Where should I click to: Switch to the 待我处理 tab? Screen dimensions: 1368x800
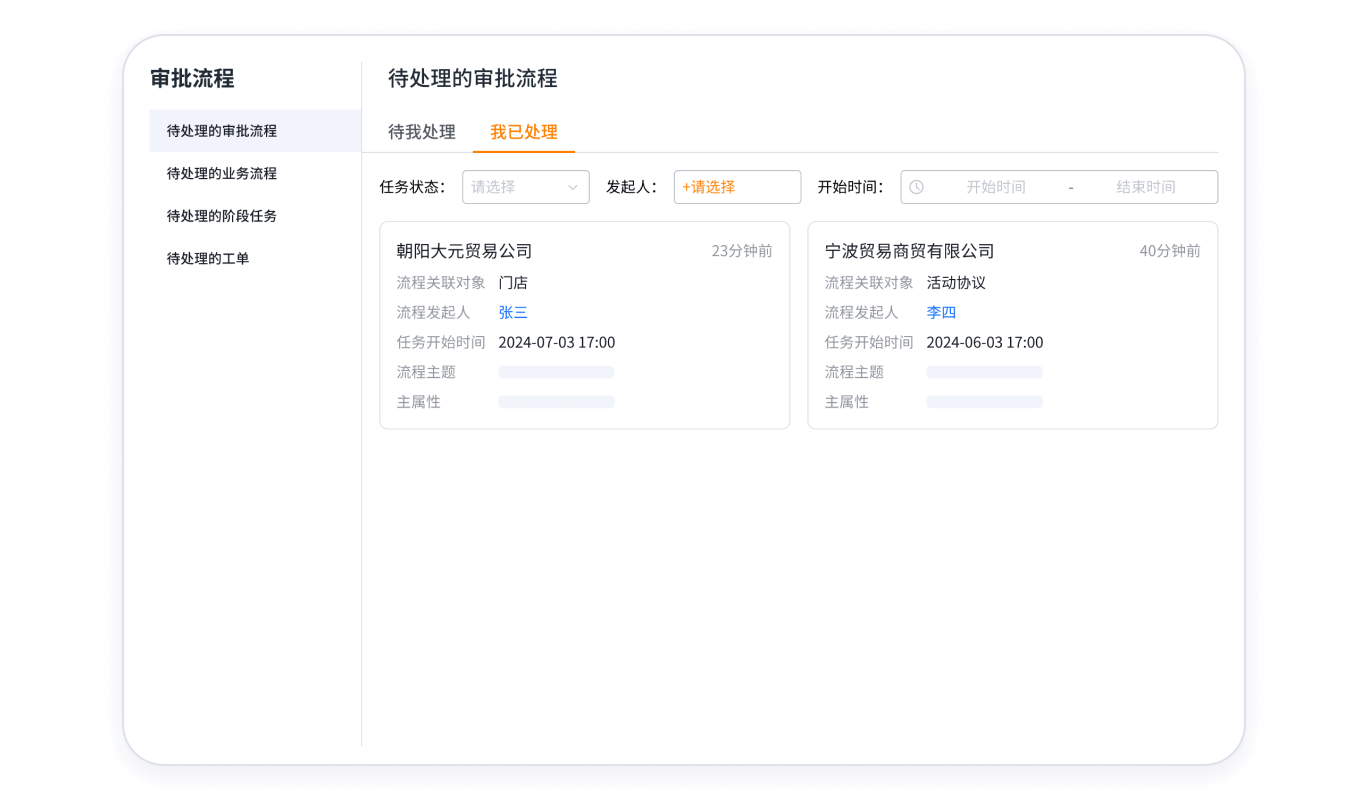coord(421,131)
